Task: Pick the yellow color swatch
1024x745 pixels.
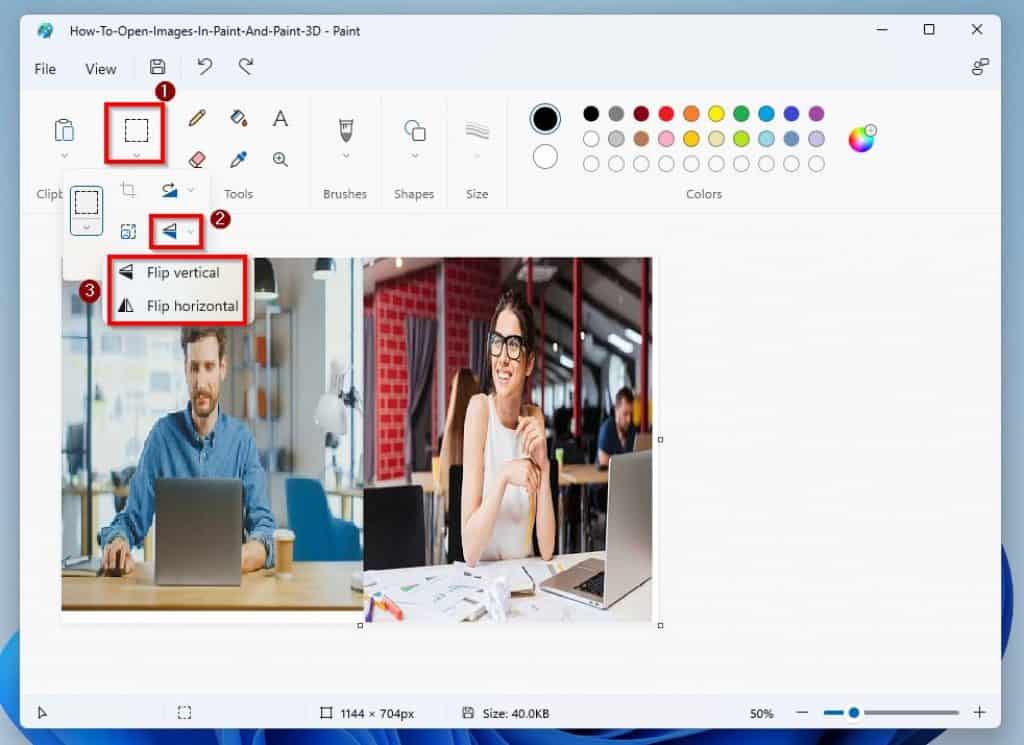Action: tap(716, 114)
